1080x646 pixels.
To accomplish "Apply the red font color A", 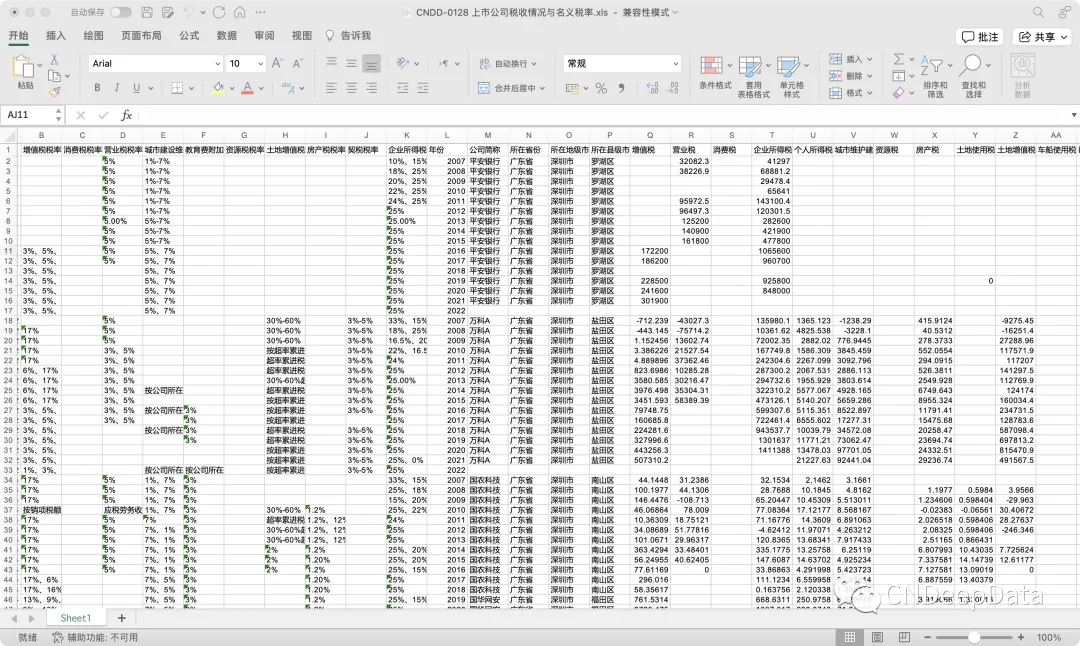I will [x=247, y=87].
